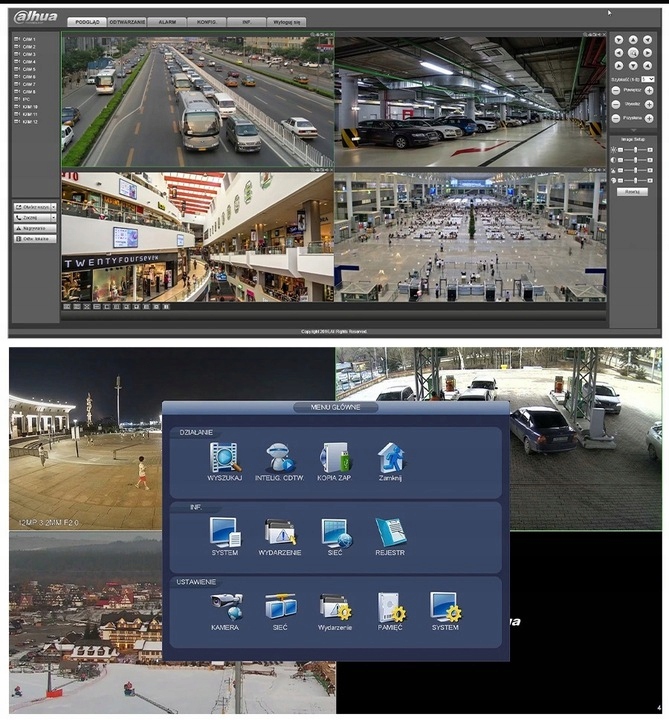
Task: Open KAMERA settings in USTAWIENIE section
Action: point(225,607)
